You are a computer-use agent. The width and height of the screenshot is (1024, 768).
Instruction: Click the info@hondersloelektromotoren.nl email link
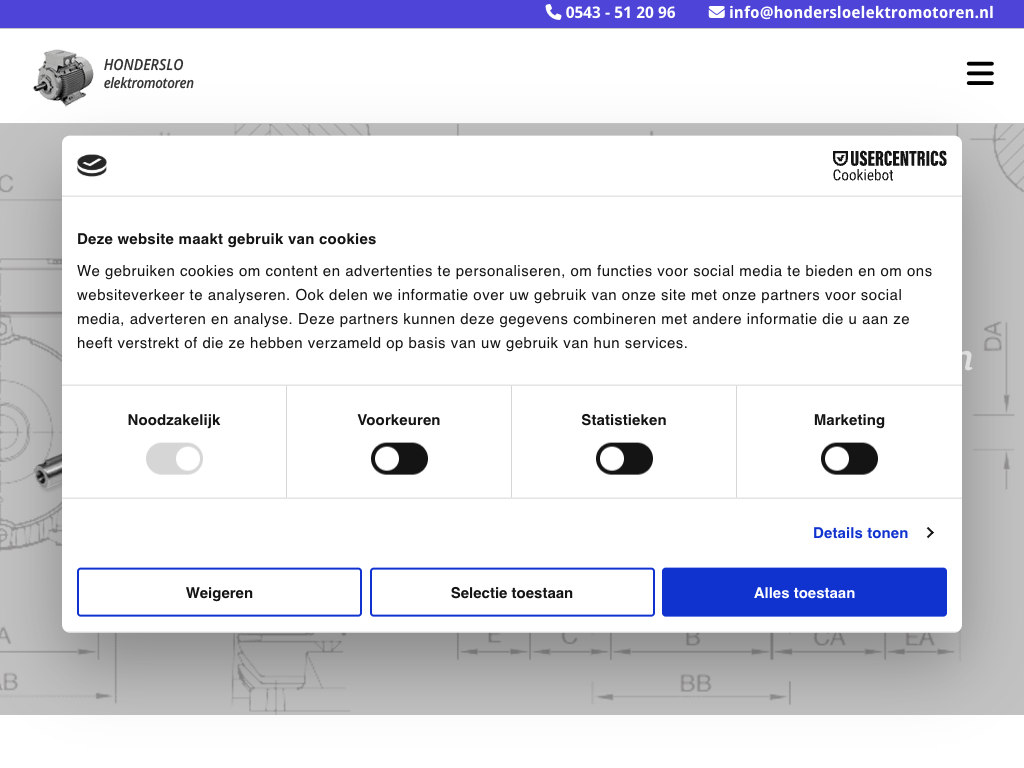point(861,12)
